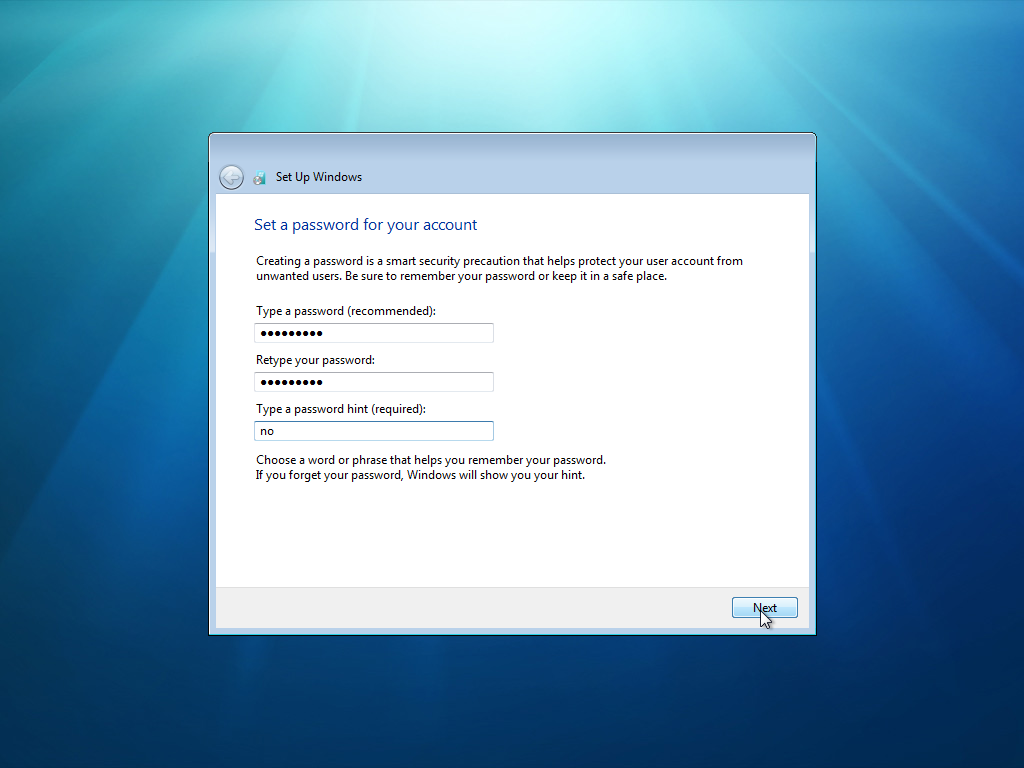Click the 'Retype your password:' label
Screen dimensions: 1024x768
[315, 360]
